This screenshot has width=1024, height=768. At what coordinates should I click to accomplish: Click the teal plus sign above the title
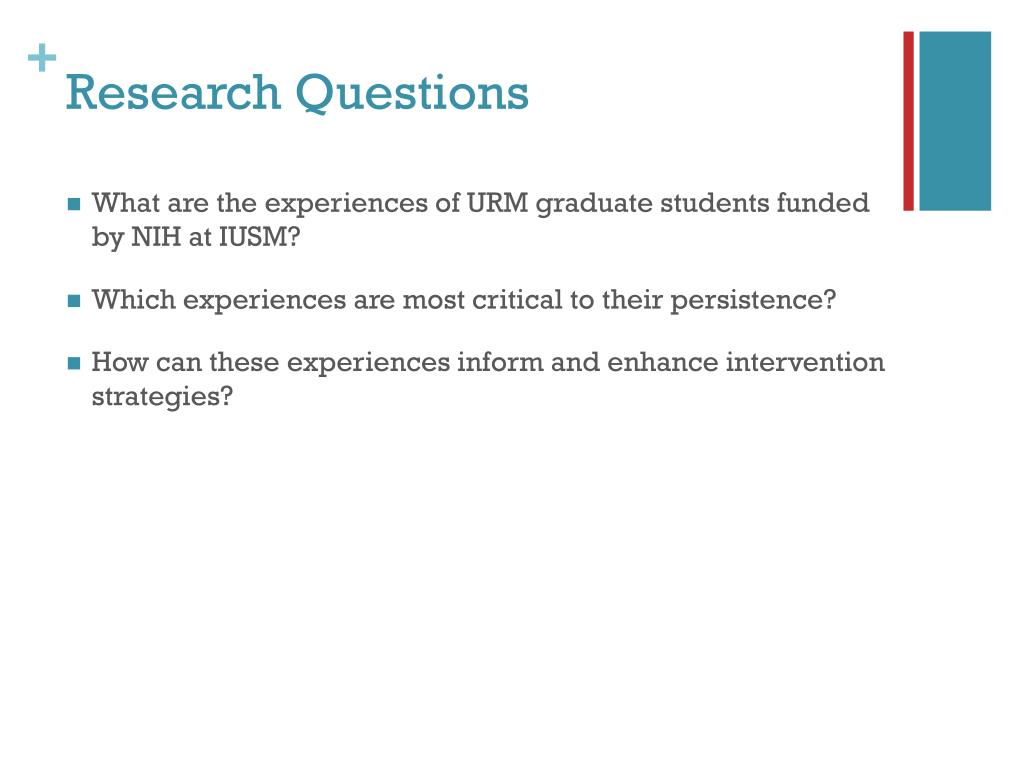pyautogui.click(x=42, y=57)
